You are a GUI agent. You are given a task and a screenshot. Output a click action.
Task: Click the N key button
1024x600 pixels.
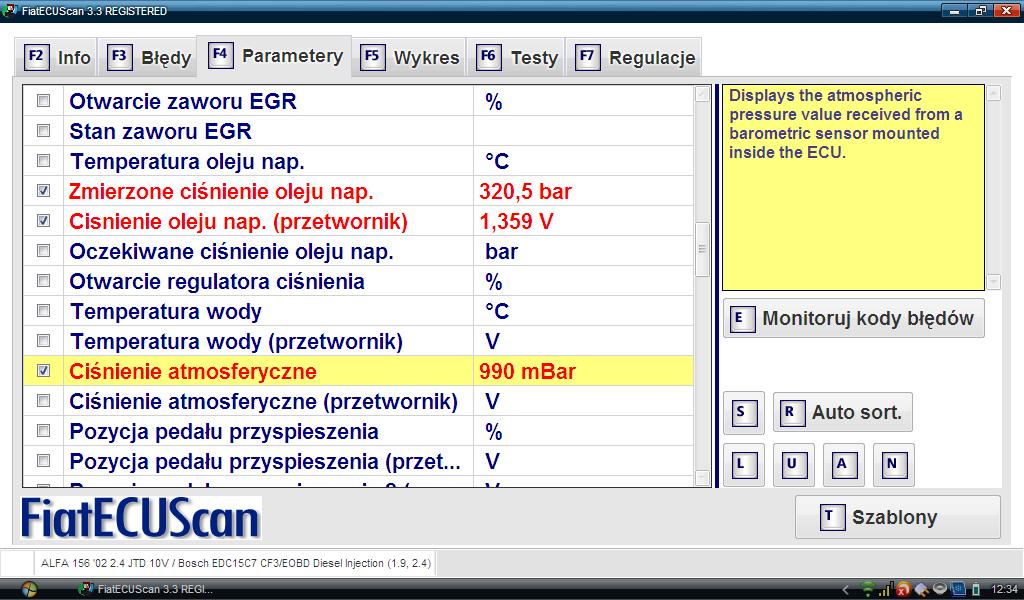pos(892,464)
